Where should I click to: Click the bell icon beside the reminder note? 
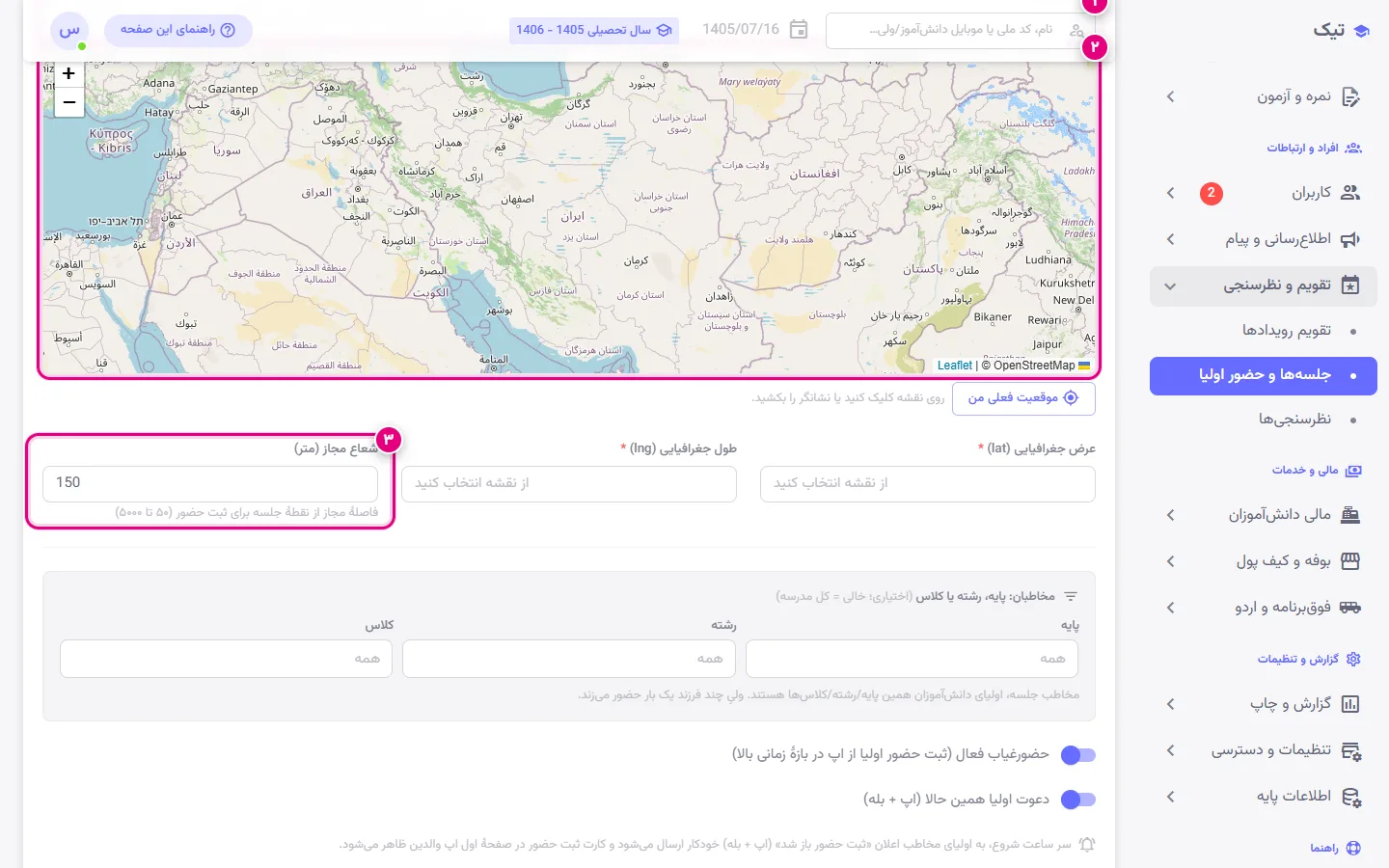1087,845
